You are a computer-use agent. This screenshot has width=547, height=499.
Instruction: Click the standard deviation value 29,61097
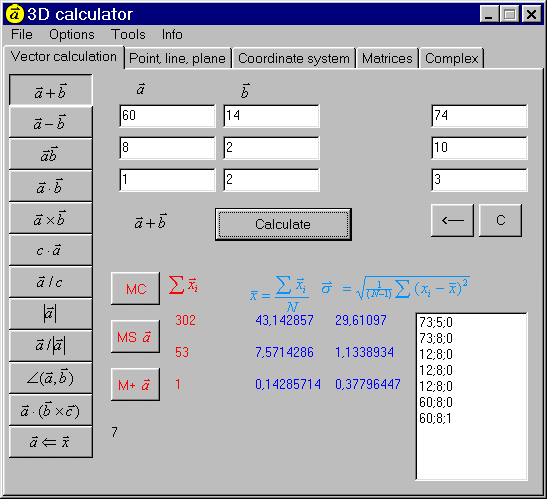coord(361,320)
